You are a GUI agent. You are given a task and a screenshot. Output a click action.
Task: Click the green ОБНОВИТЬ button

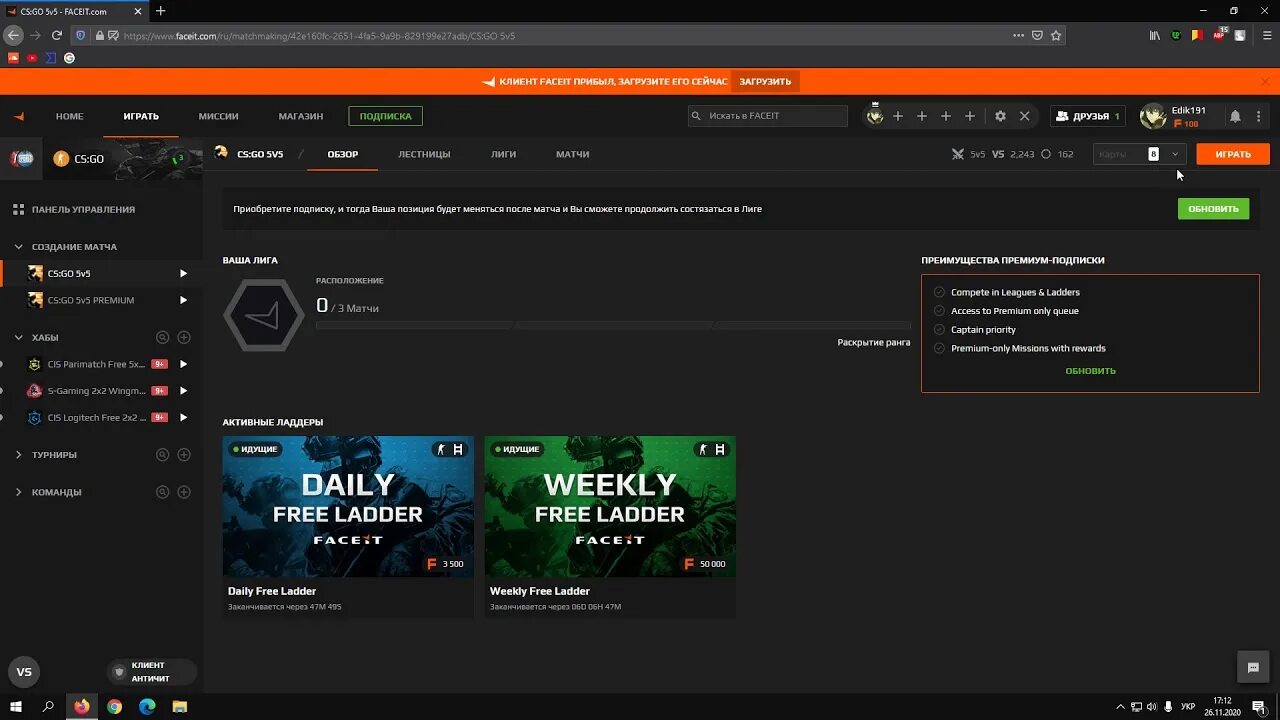coord(1213,209)
